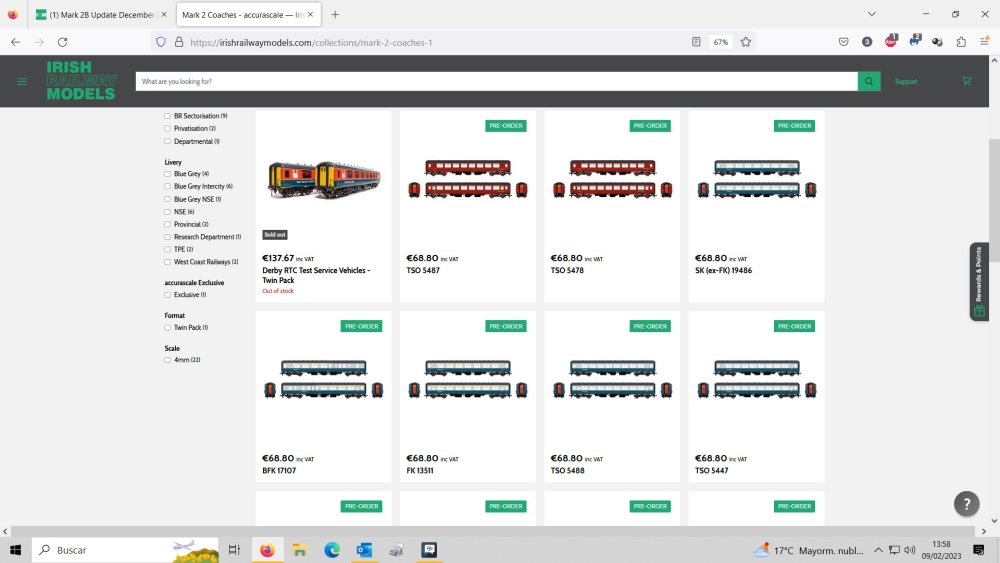The width and height of the screenshot is (1000, 563).
Task: Toggle reader view in address bar
Action: [x=696, y=42]
